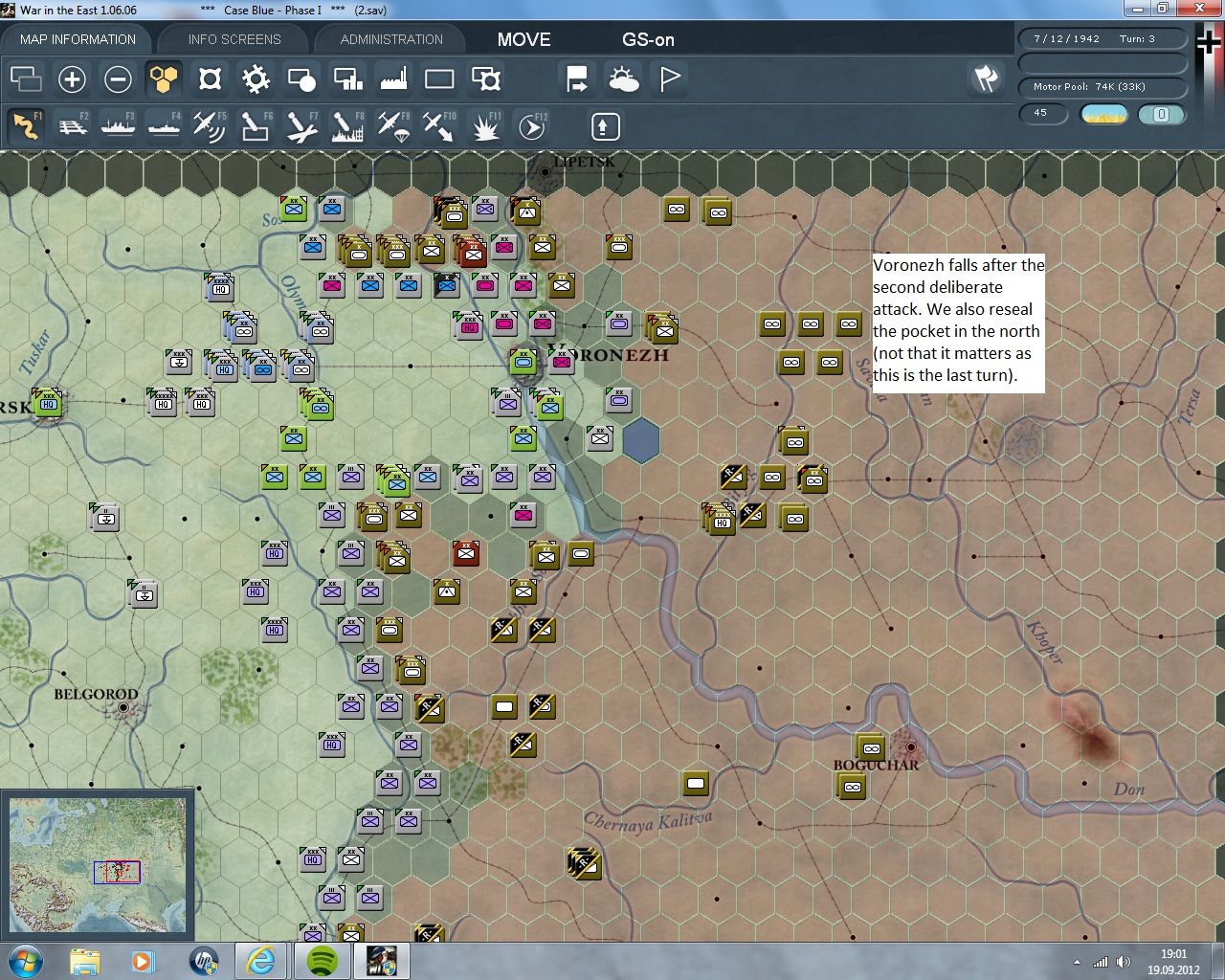Click the MOVE mode label
The image size is (1225, 980).
point(523,39)
